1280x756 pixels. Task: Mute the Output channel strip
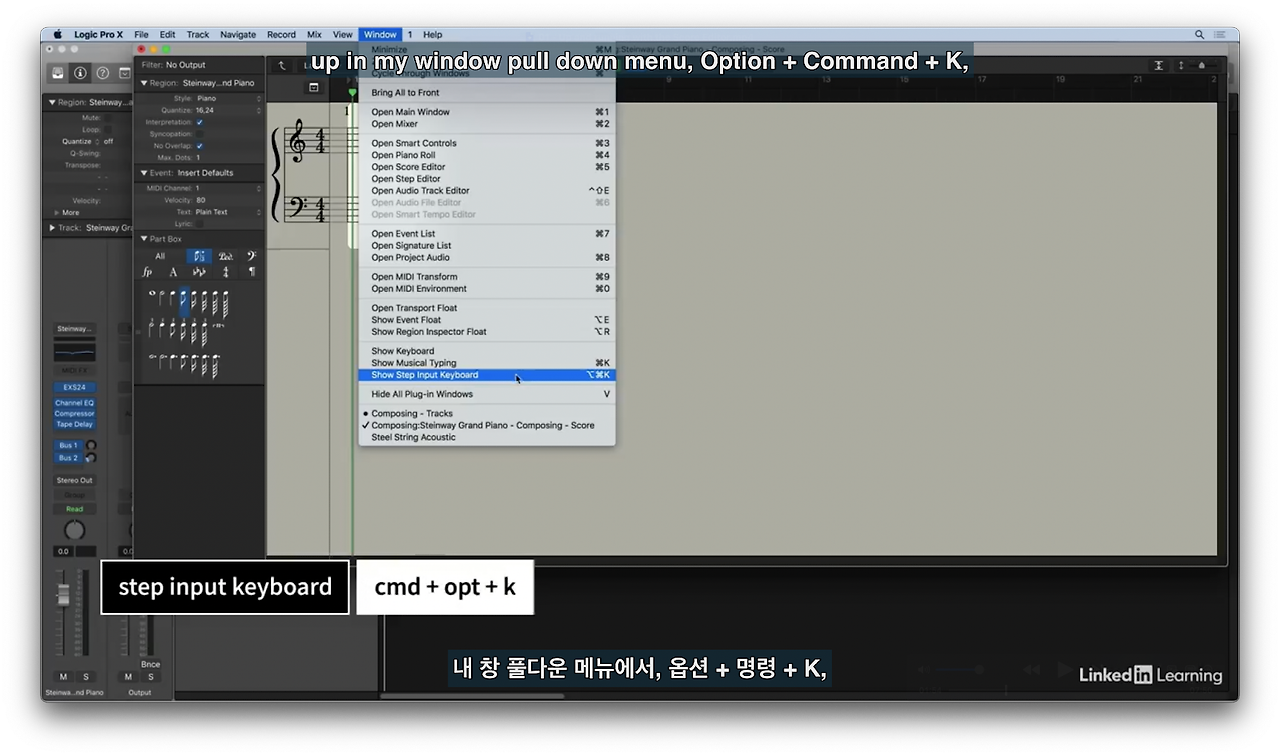[x=128, y=677]
